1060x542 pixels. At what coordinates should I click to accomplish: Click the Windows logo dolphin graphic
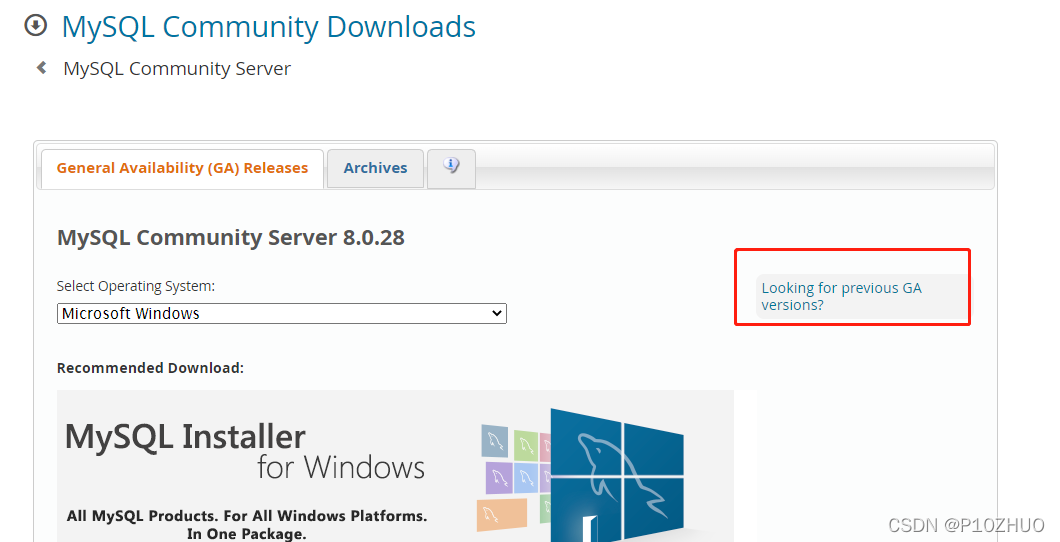click(617, 474)
